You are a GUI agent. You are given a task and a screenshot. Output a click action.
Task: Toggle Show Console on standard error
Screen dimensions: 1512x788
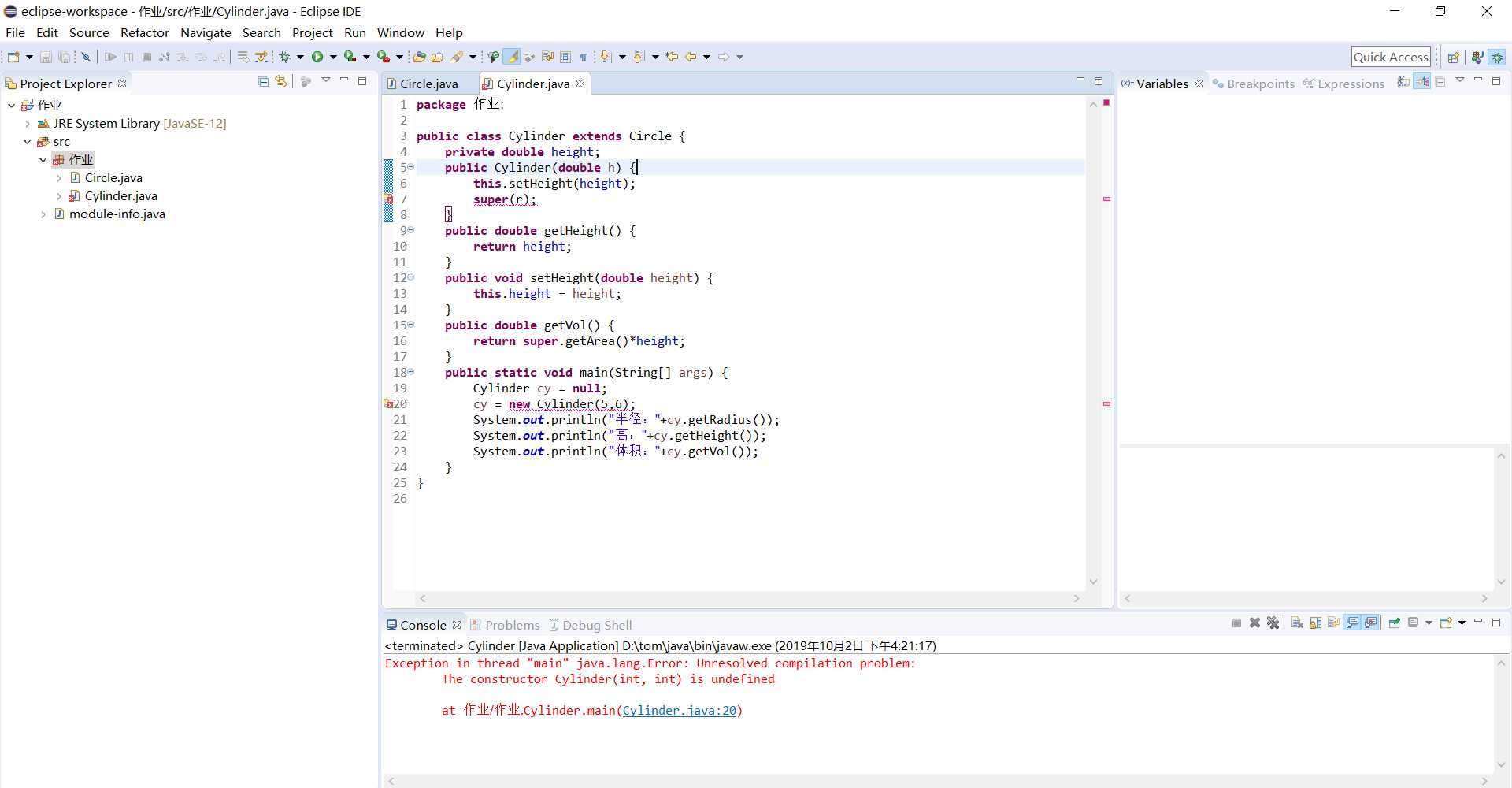coord(1371,623)
